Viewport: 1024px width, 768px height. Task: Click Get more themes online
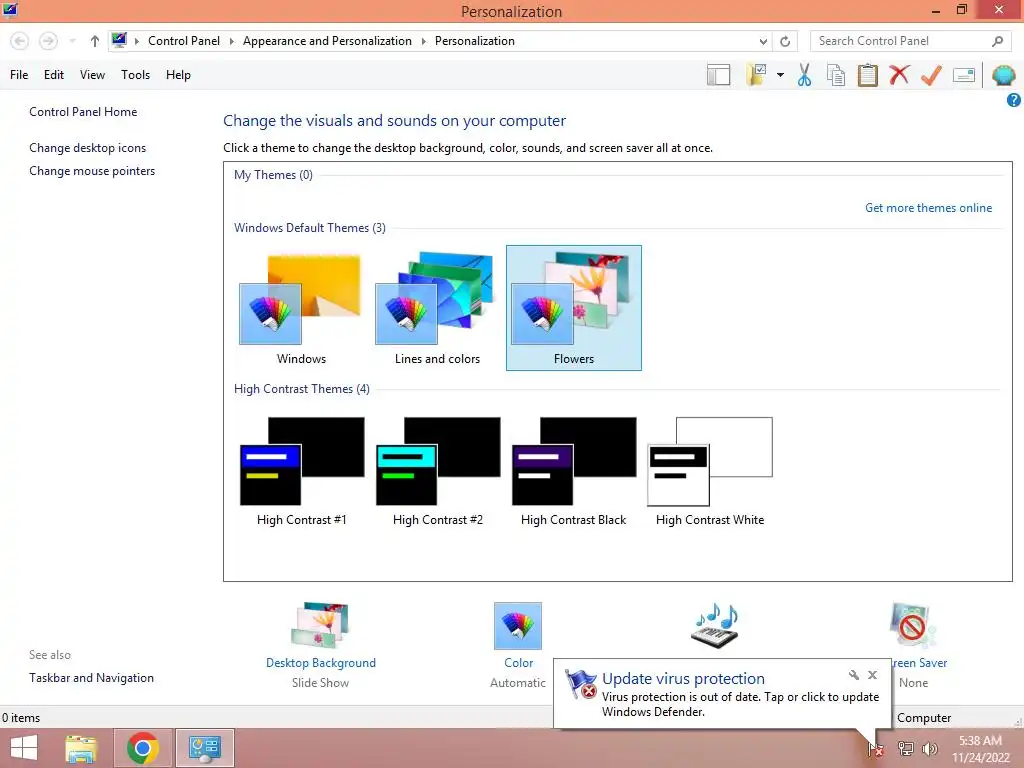click(x=928, y=208)
